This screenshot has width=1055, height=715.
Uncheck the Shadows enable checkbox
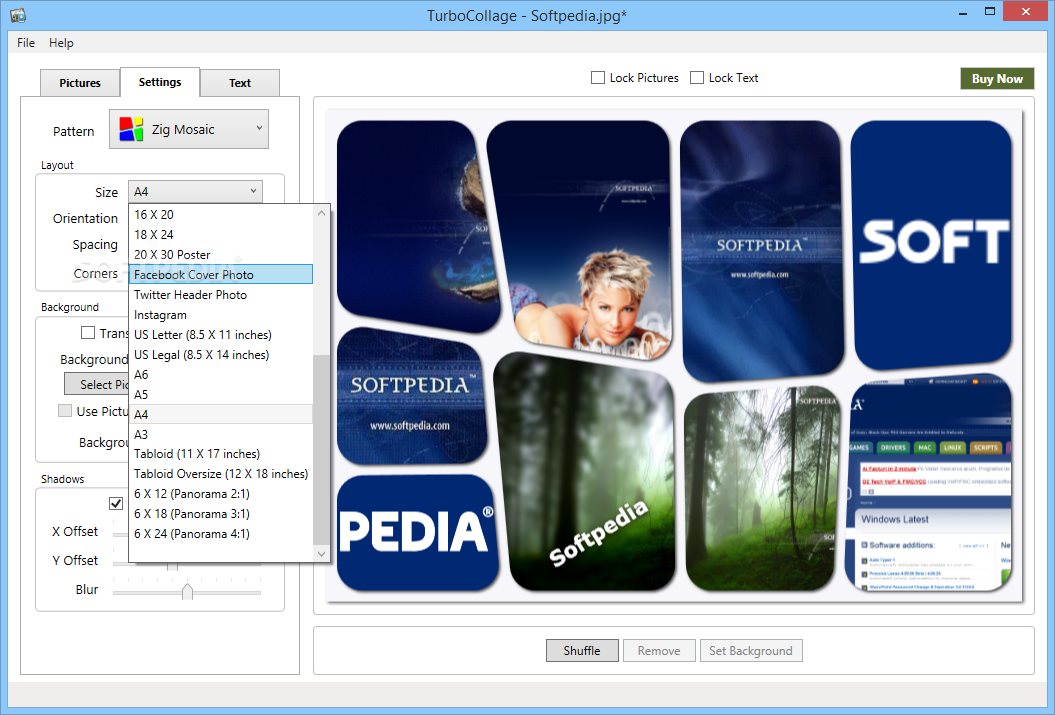116,503
